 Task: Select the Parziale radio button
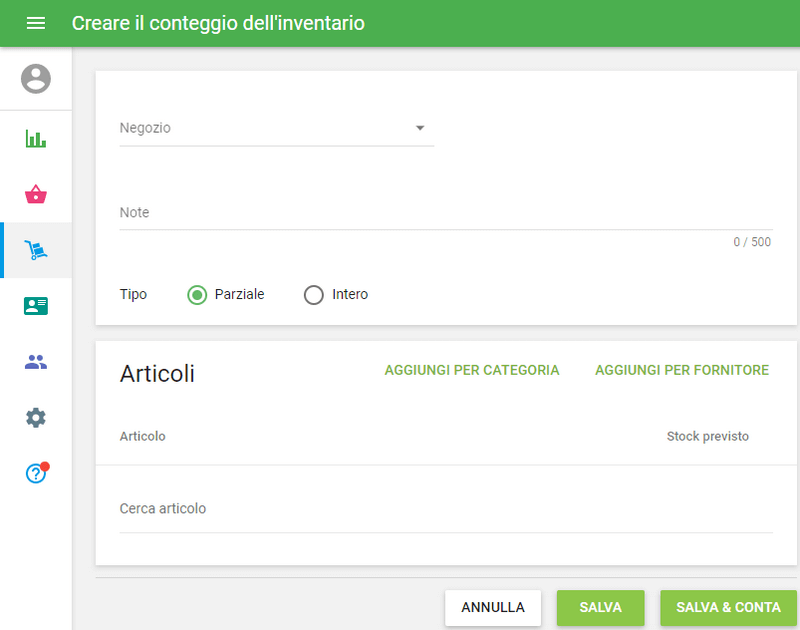tap(196, 295)
